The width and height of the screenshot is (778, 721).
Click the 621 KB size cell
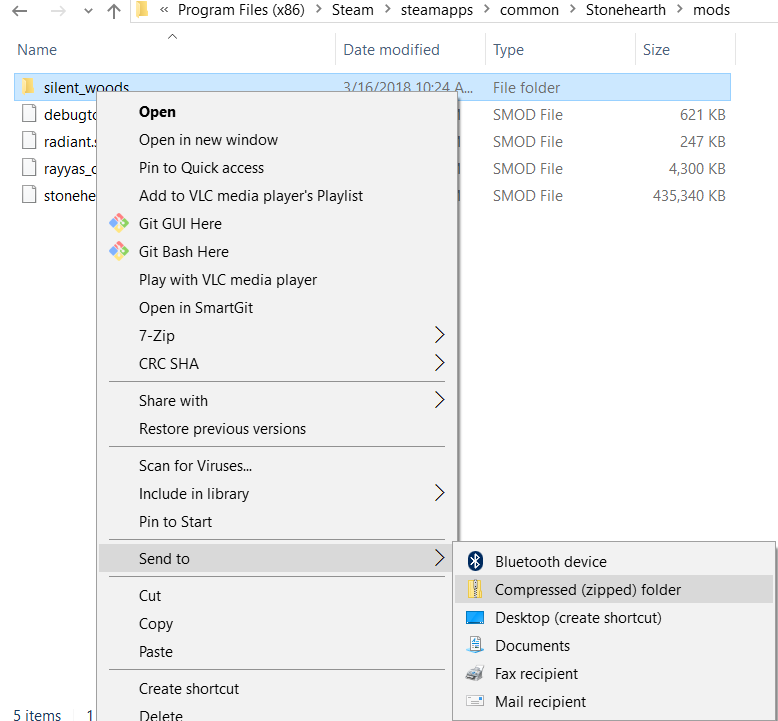(x=702, y=115)
